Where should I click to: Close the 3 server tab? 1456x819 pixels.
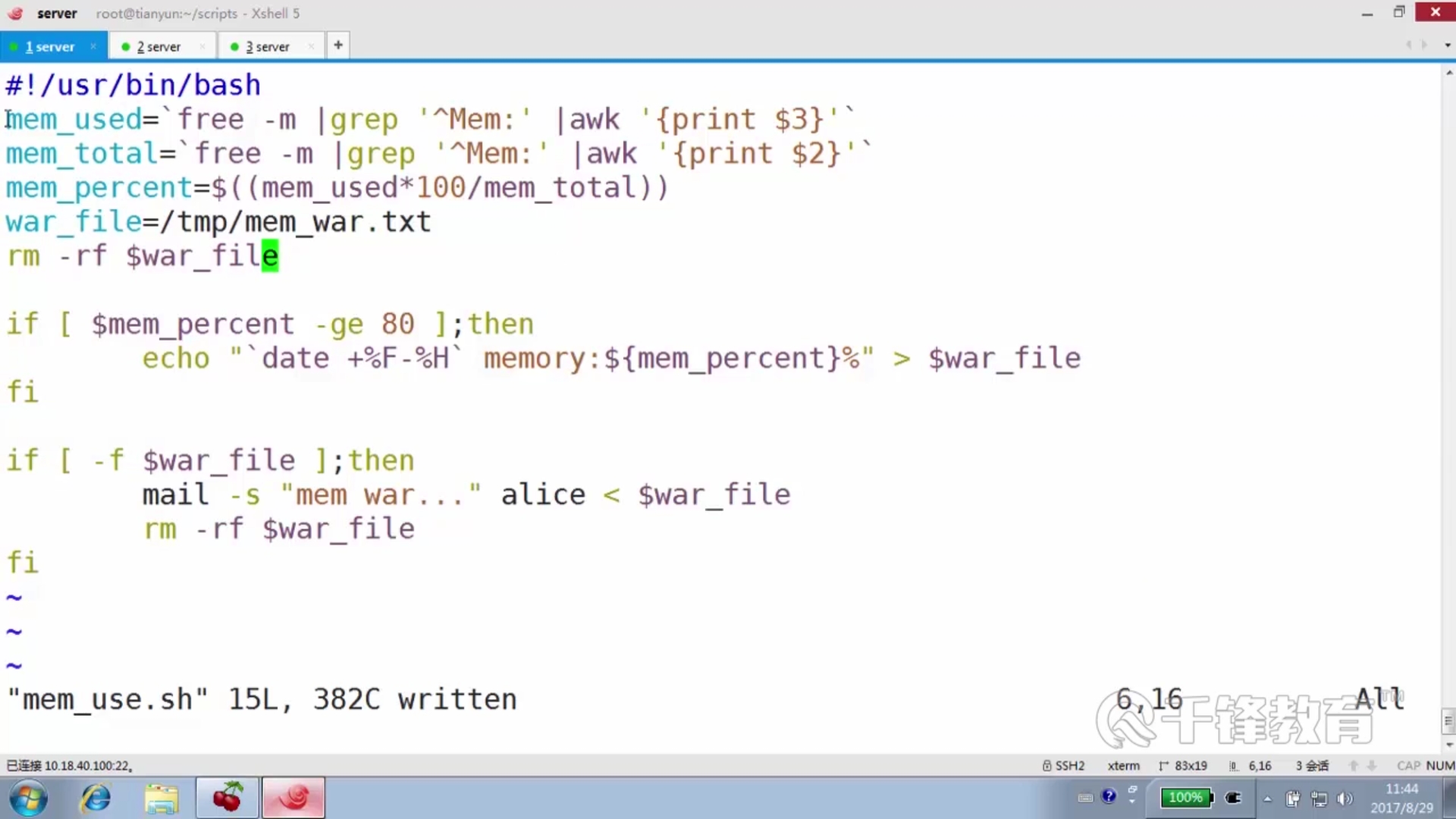coord(311,46)
